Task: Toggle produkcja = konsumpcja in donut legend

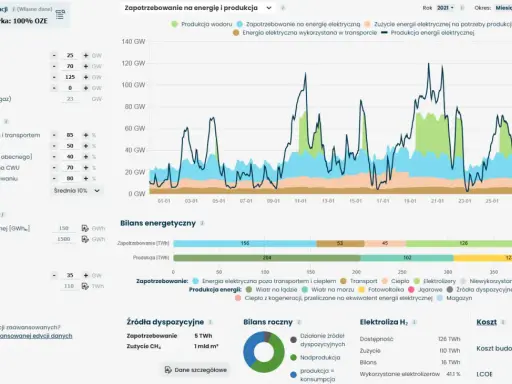Action: tap(313, 375)
